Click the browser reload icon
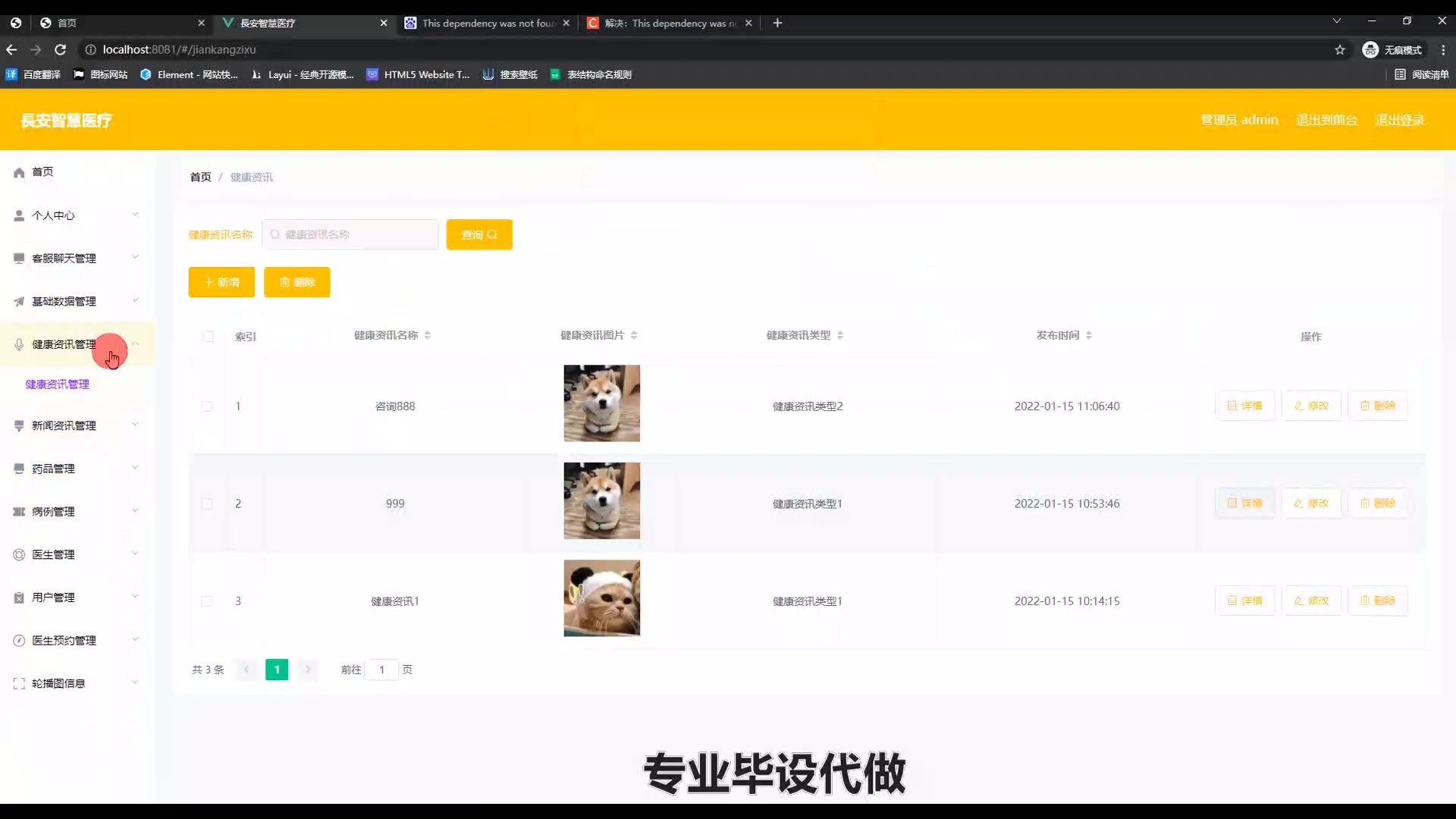The image size is (1456, 819). pos(61,50)
